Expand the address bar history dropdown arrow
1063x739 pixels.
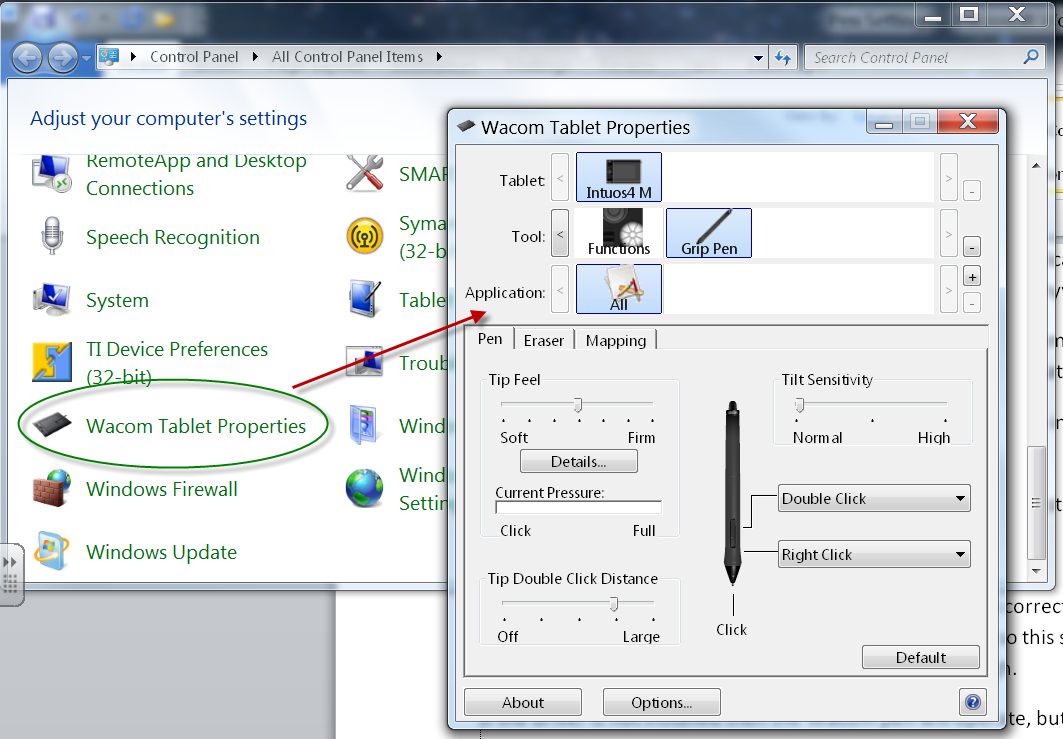[x=759, y=58]
